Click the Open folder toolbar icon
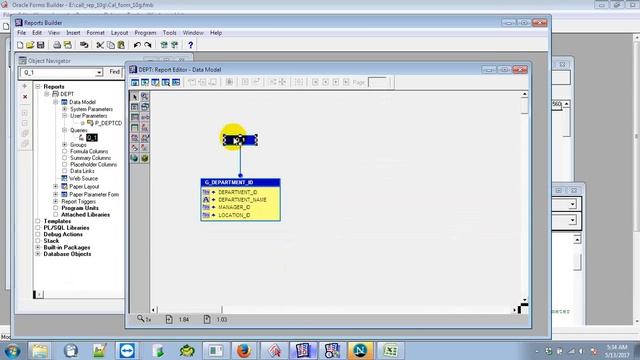 tap(30, 45)
